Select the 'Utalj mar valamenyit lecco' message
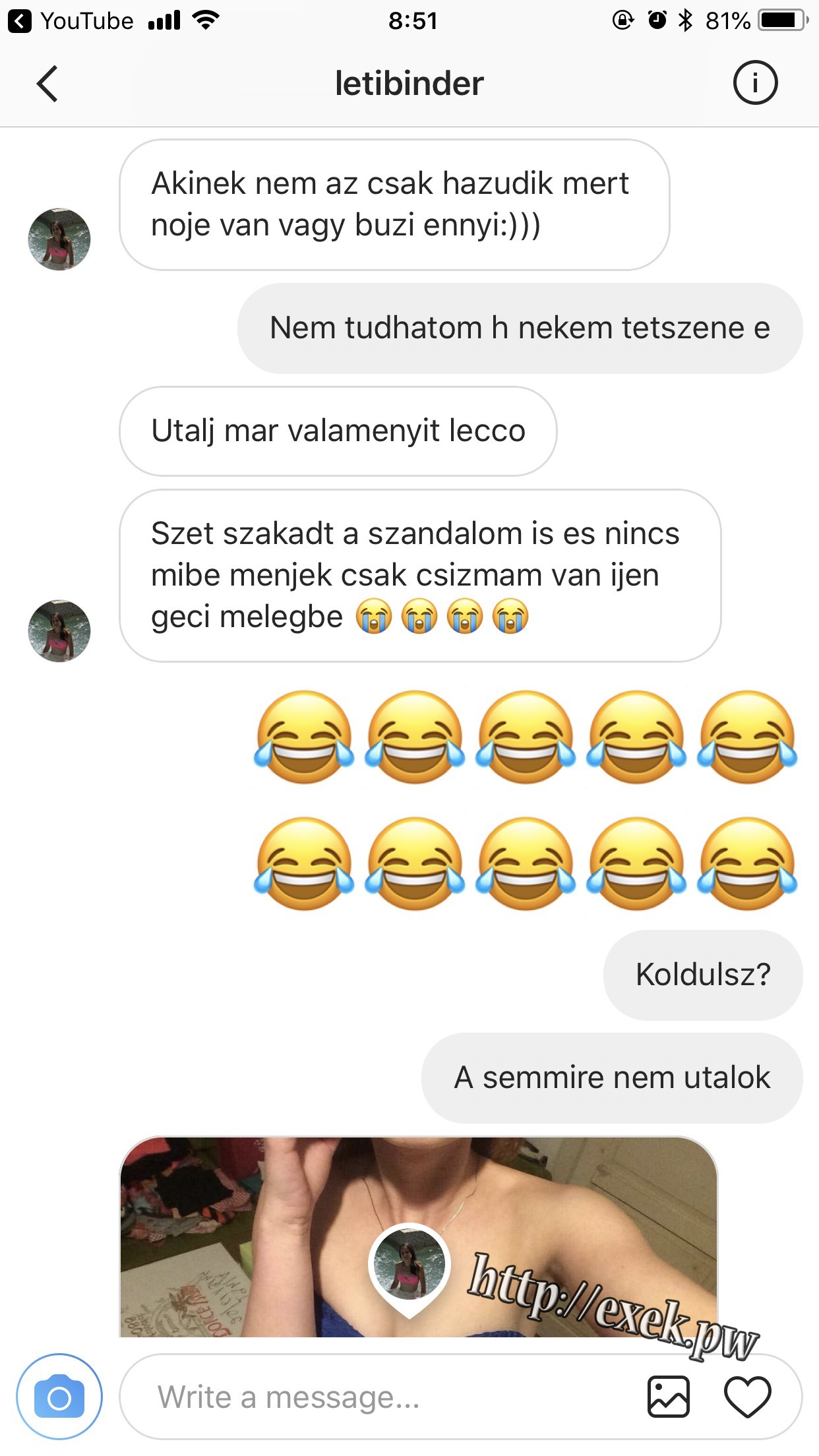Image resolution: width=819 pixels, height=1456 pixels. [x=338, y=431]
